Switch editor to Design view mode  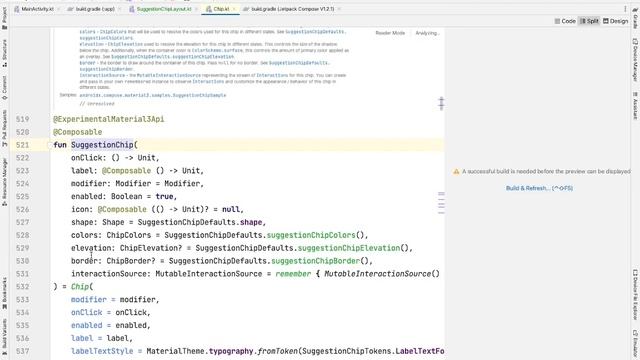coord(616,21)
